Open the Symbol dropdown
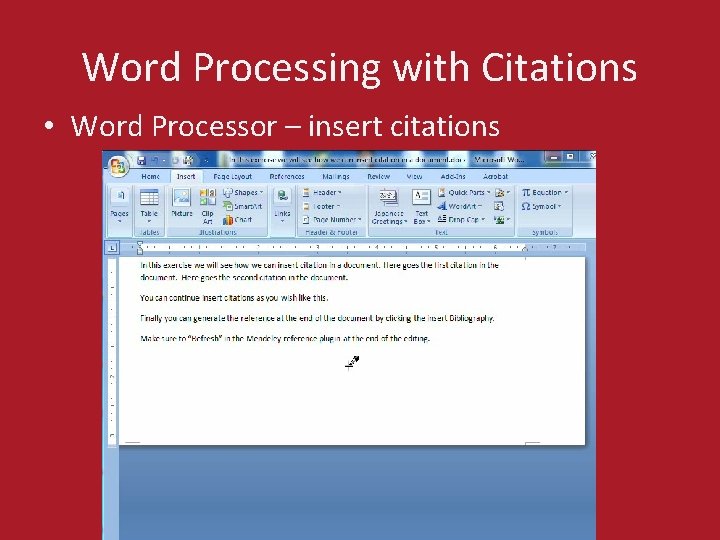 (x=541, y=206)
